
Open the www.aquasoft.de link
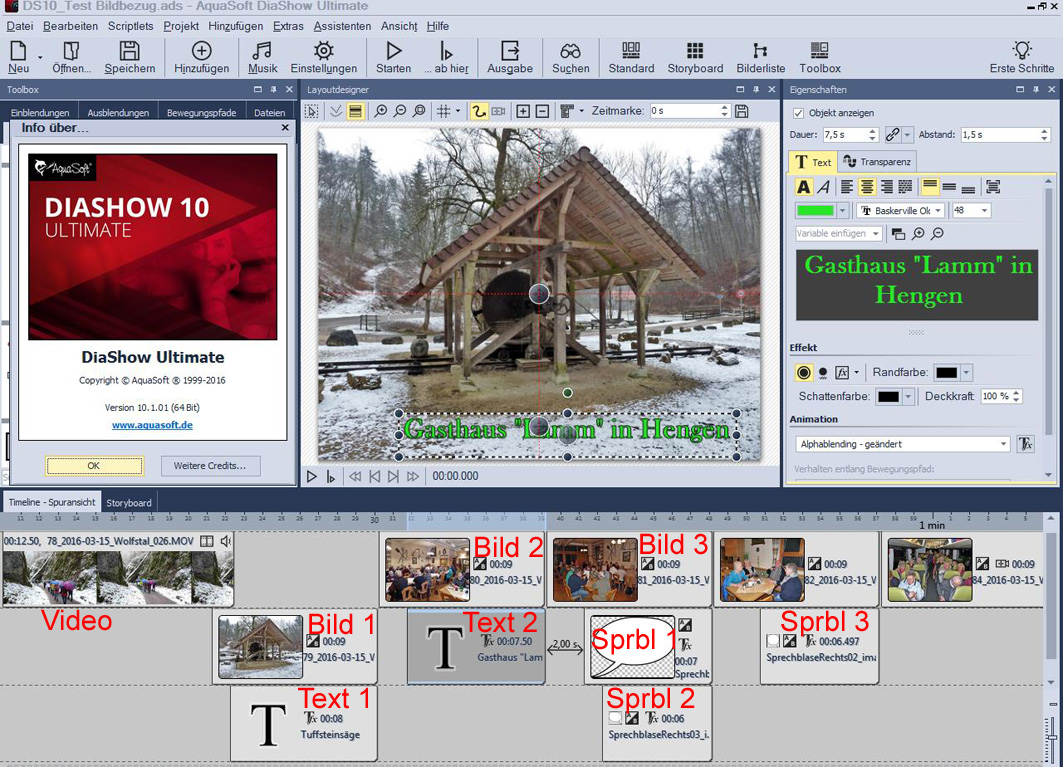point(152,425)
